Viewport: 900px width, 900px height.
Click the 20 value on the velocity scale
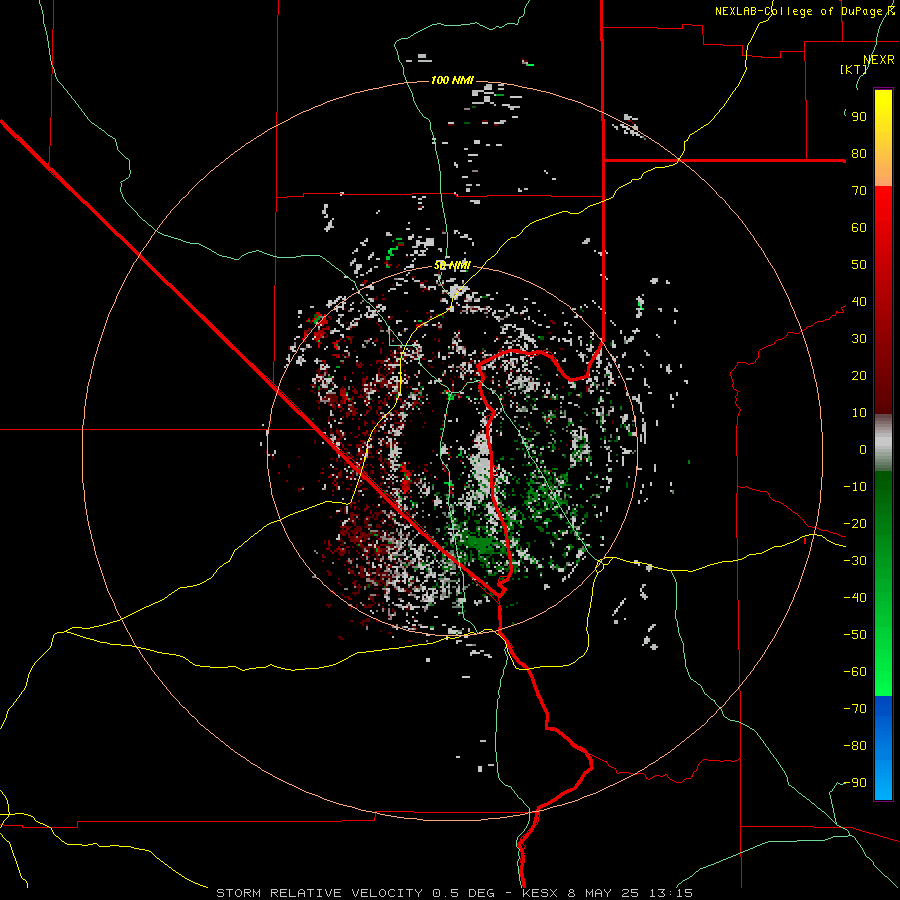[x=859, y=376]
